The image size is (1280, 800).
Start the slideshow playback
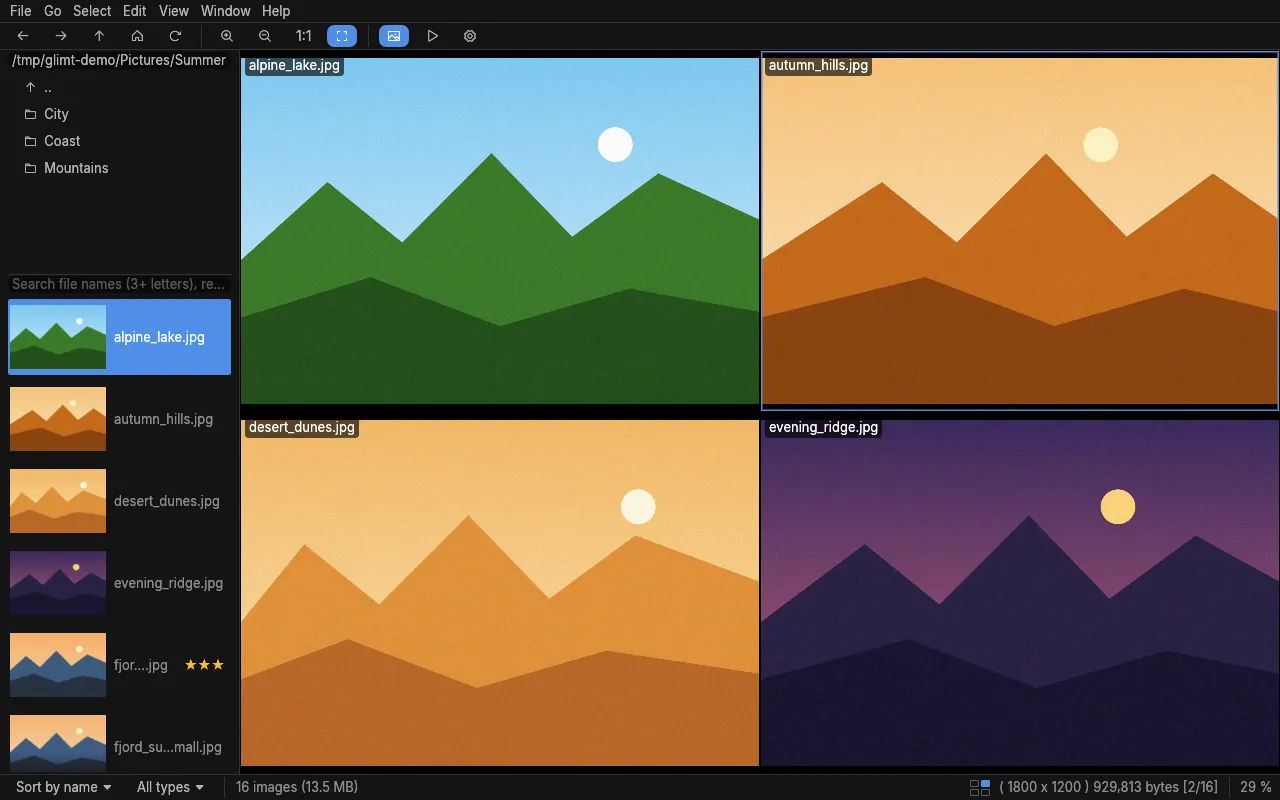pos(432,36)
